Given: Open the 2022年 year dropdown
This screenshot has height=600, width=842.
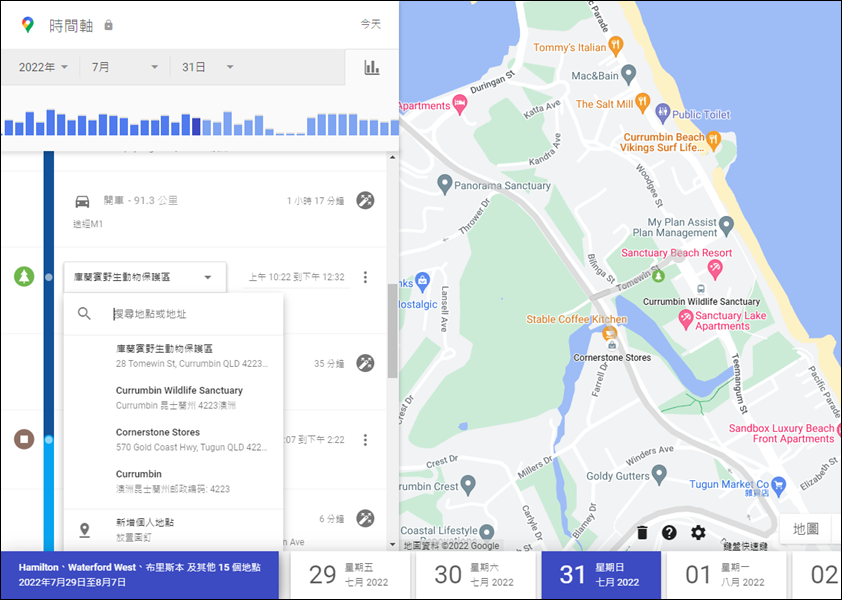Looking at the screenshot, I should click(x=43, y=67).
